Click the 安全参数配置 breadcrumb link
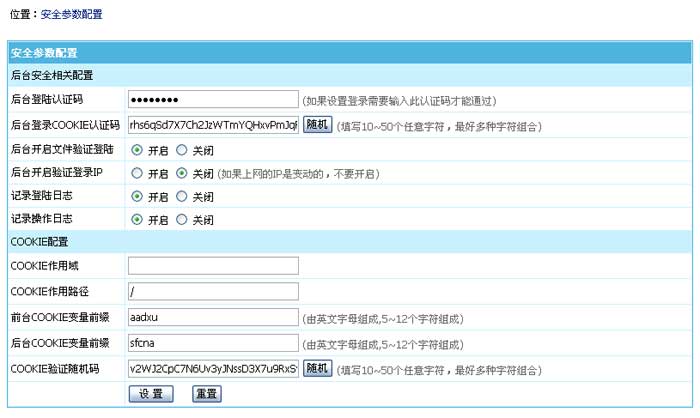 click(71, 15)
